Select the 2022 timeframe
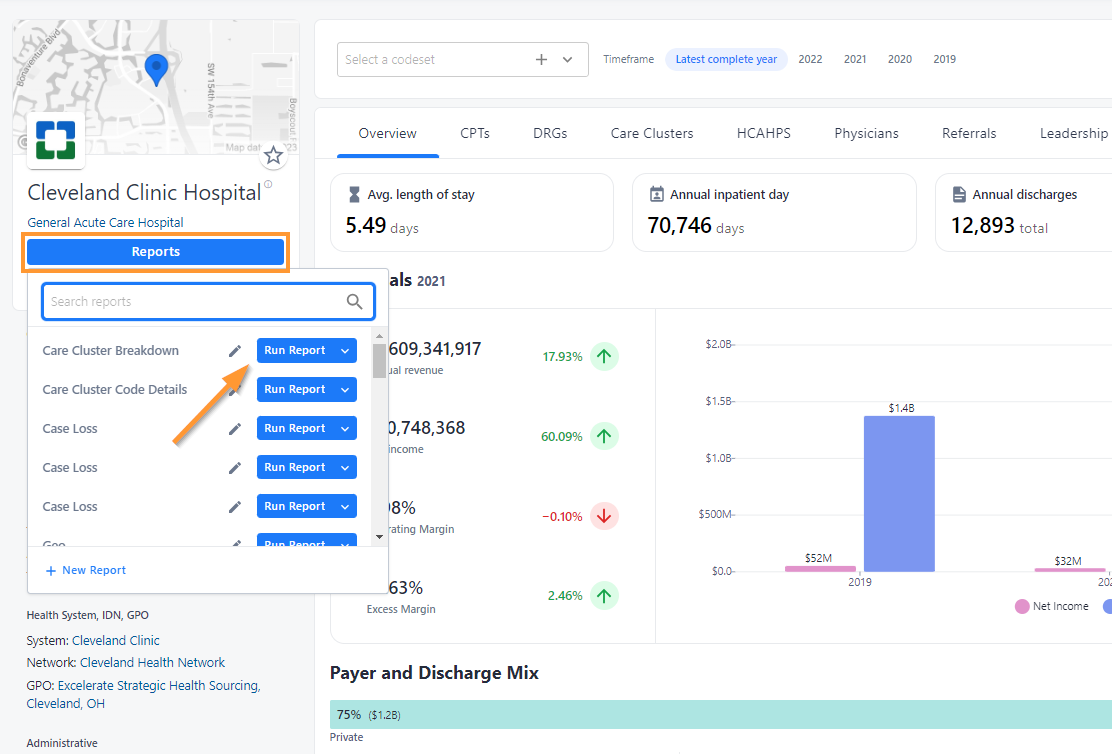Image resolution: width=1112 pixels, height=754 pixels. (810, 60)
